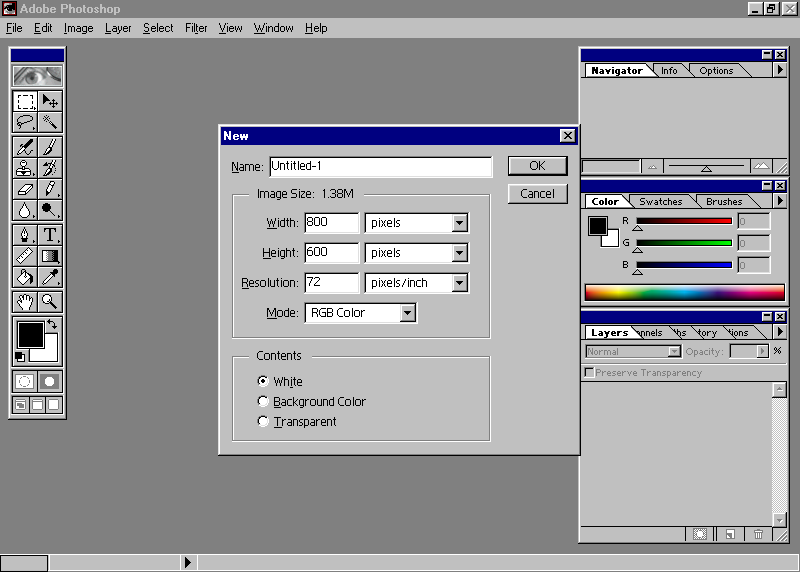
Task: Select the Measure (ruler) tool
Action: (24, 256)
